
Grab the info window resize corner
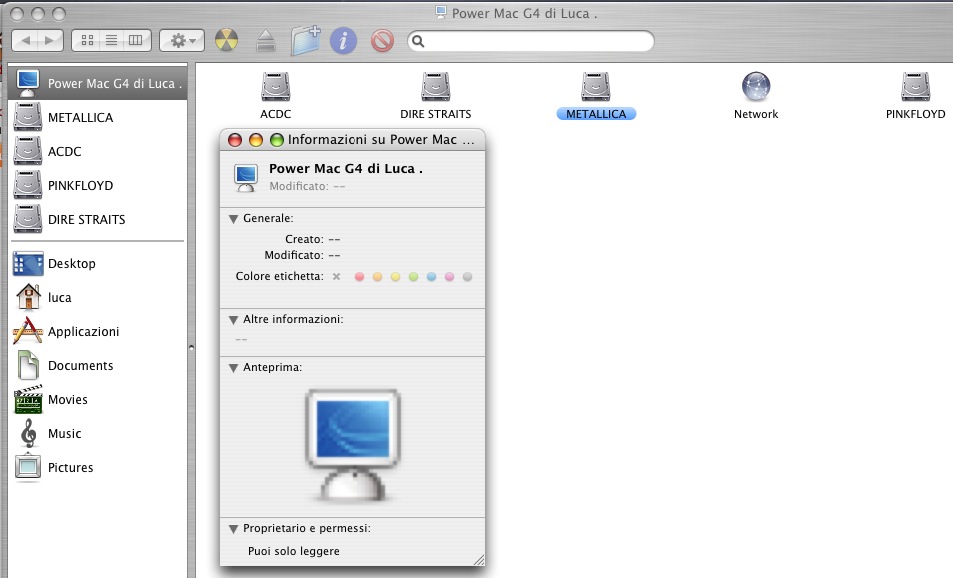coord(479,560)
